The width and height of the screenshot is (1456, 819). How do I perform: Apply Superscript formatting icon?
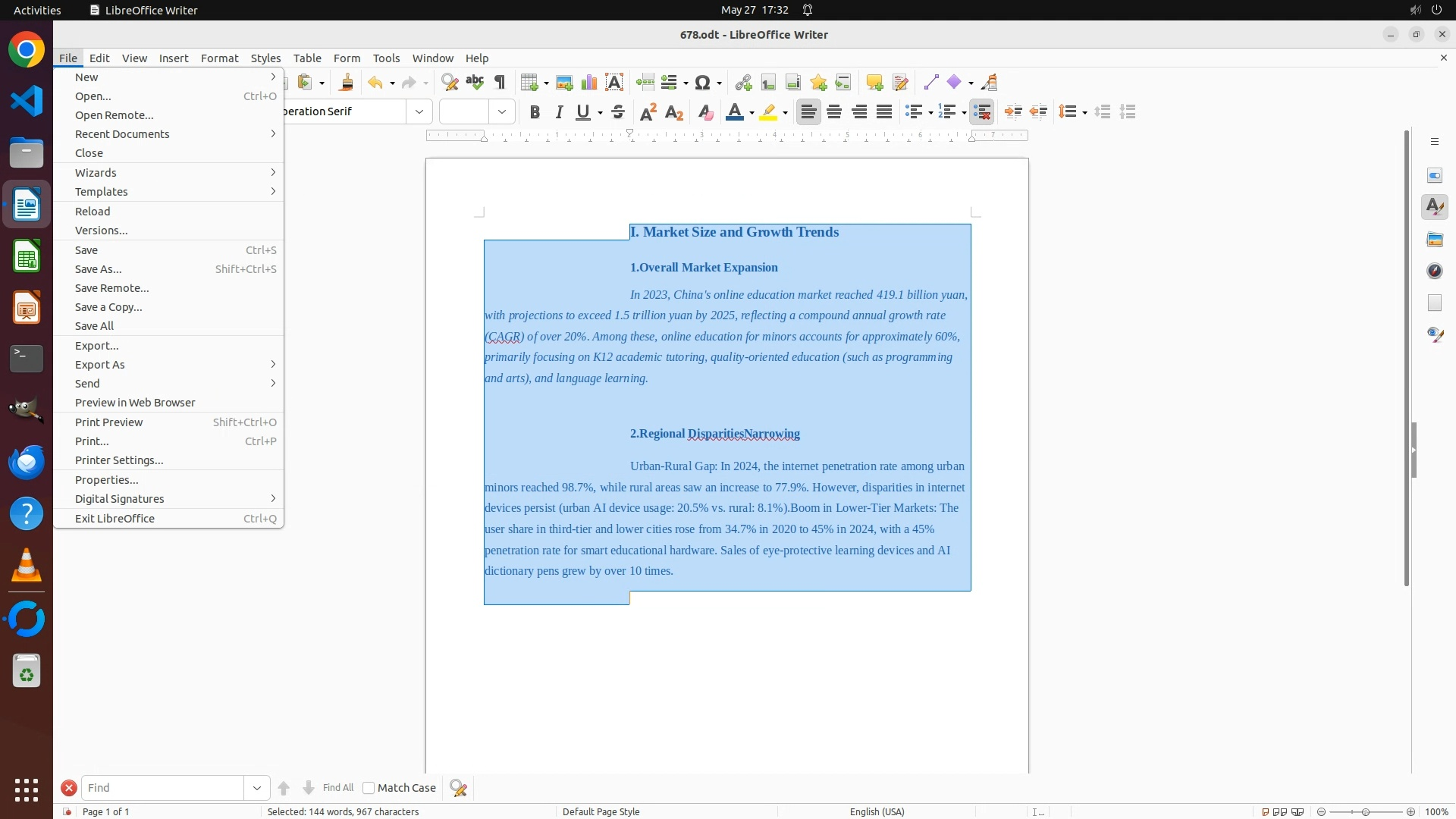[648, 112]
